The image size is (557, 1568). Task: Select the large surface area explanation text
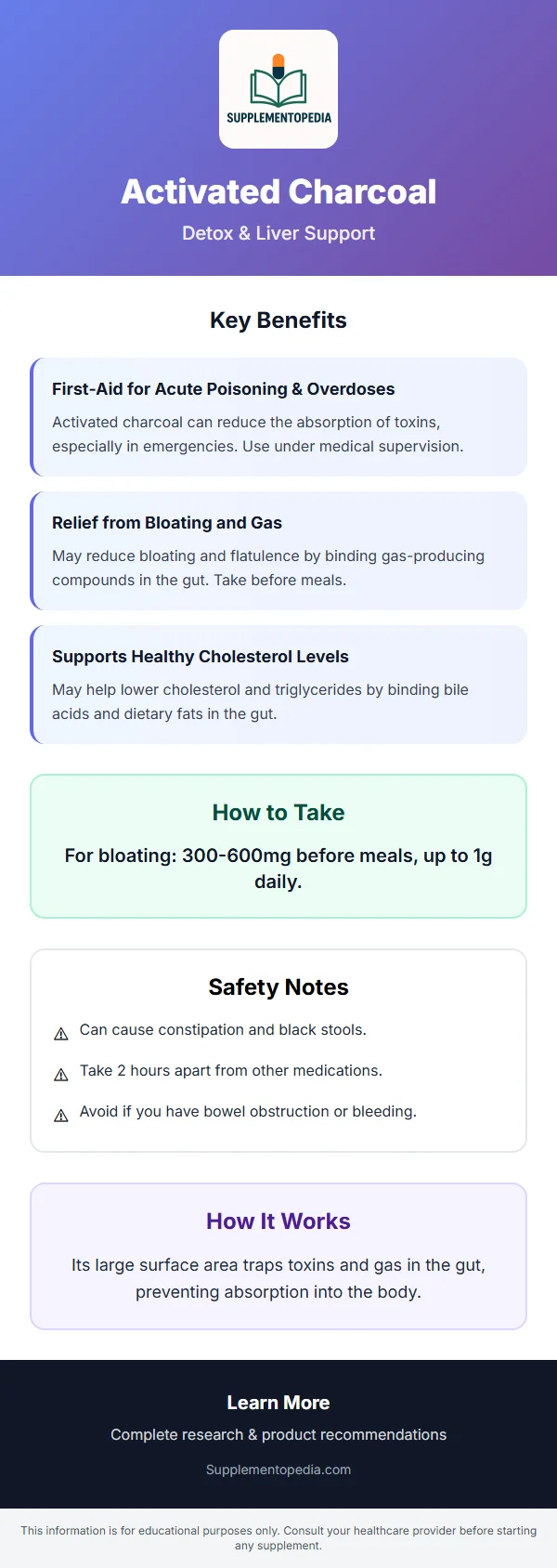click(278, 1278)
